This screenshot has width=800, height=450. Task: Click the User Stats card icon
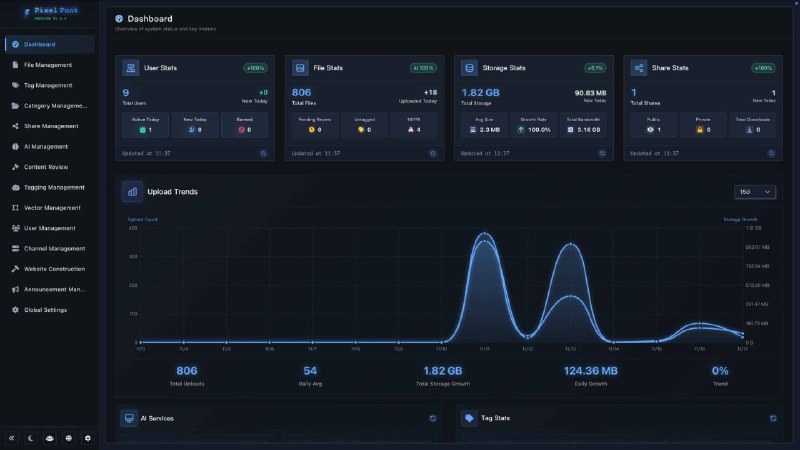tap(131, 68)
